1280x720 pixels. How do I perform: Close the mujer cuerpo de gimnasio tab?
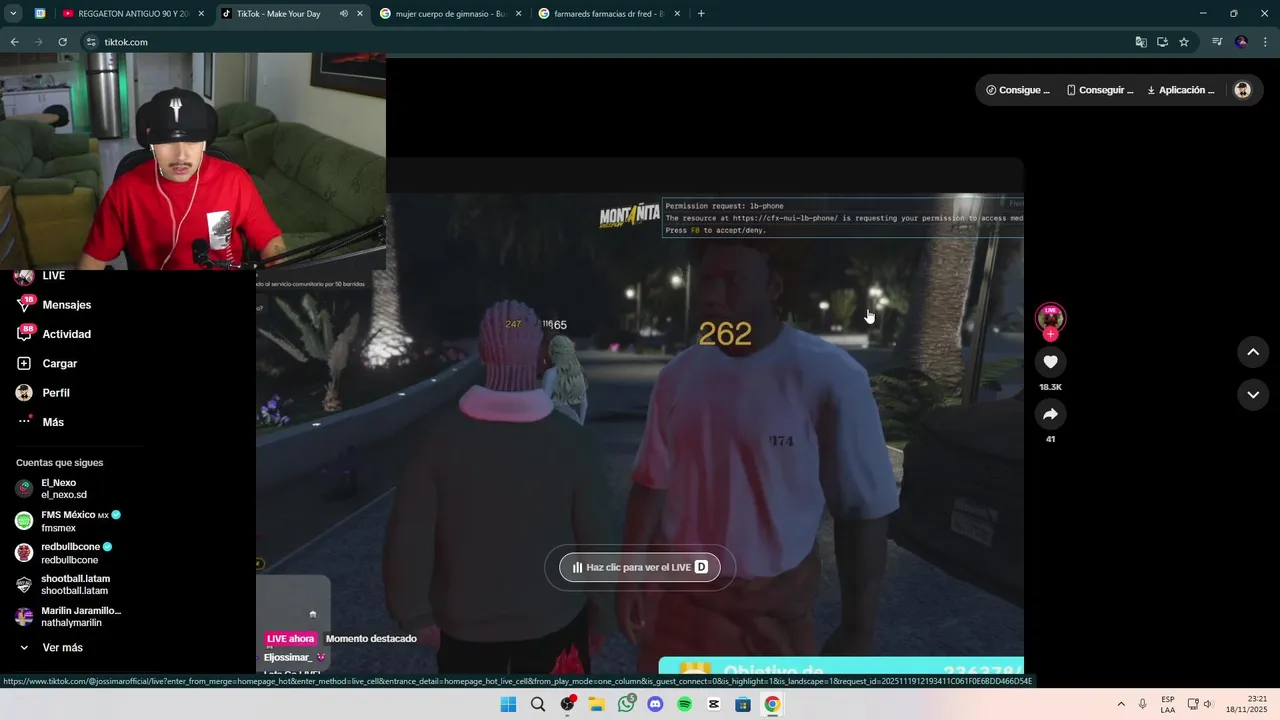[x=519, y=14]
